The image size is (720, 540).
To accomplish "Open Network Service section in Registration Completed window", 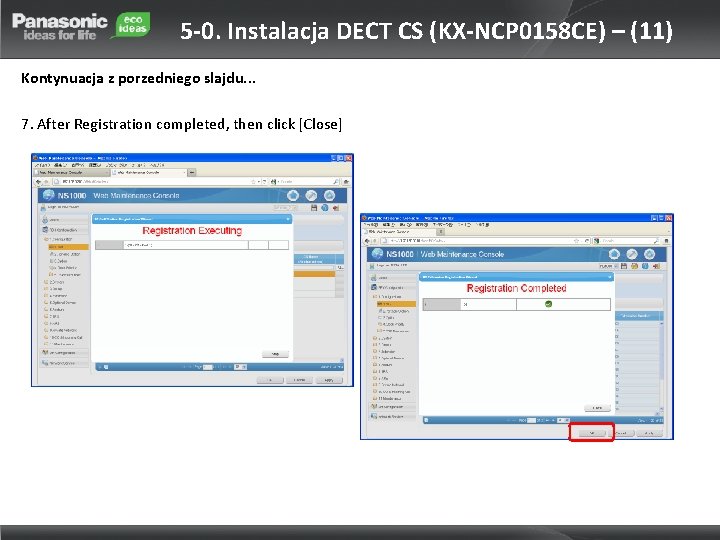I will tap(393, 416).
